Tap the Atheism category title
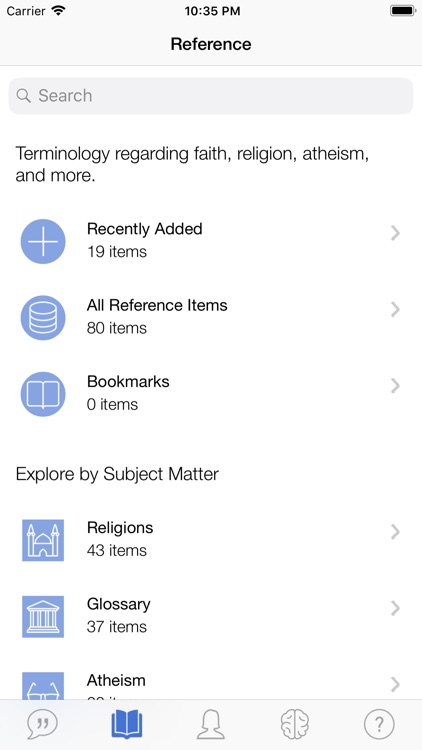422x750 pixels. [x=116, y=680]
